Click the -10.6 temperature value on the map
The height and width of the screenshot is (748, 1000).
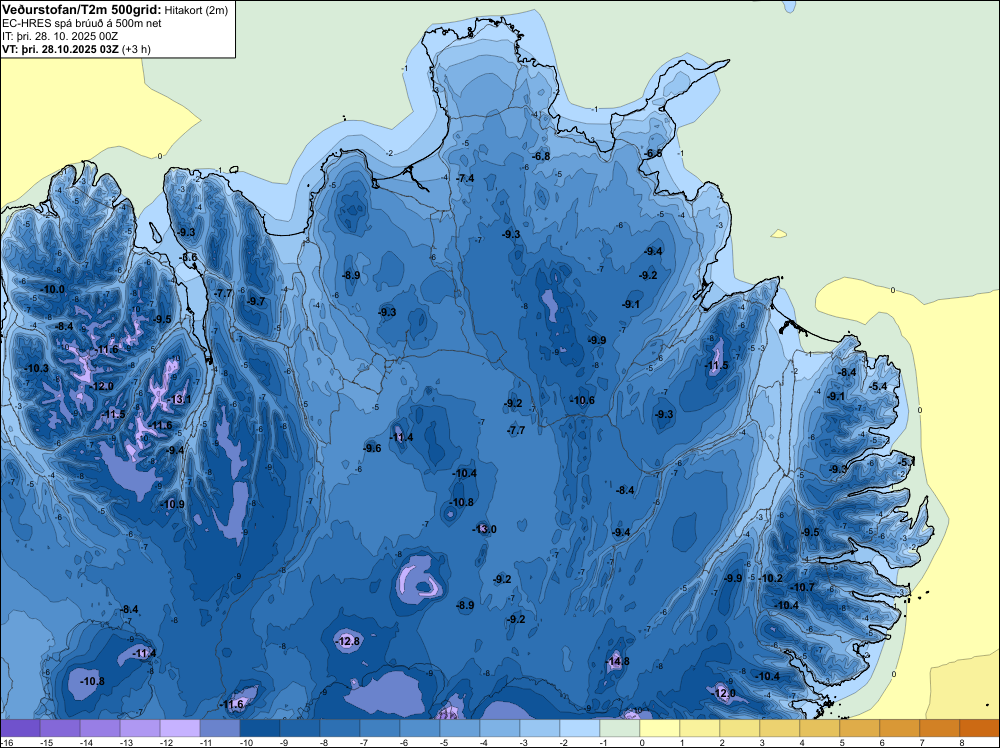582,400
